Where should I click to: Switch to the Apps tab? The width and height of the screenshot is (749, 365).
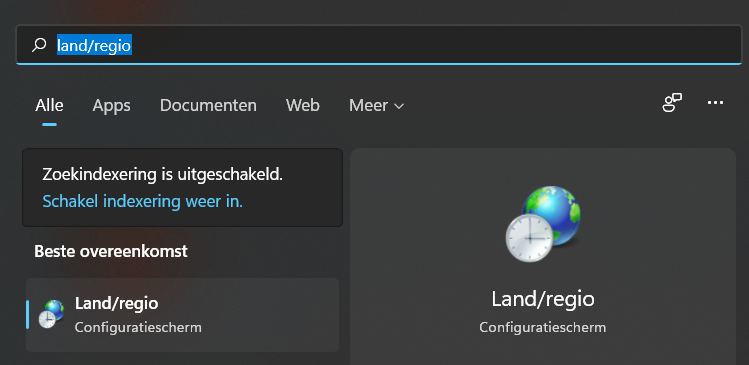pyautogui.click(x=111, y=105)
